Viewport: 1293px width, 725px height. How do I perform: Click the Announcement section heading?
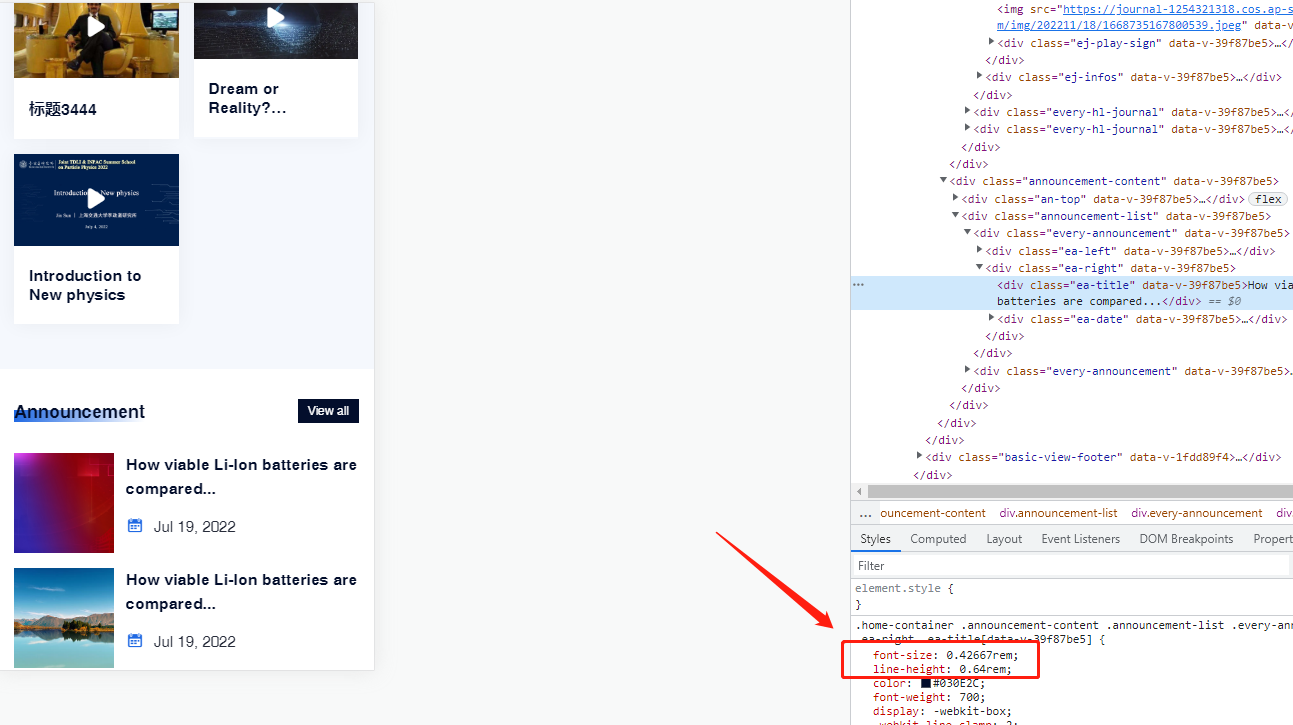pyautogui.click(x=79, y=412)
